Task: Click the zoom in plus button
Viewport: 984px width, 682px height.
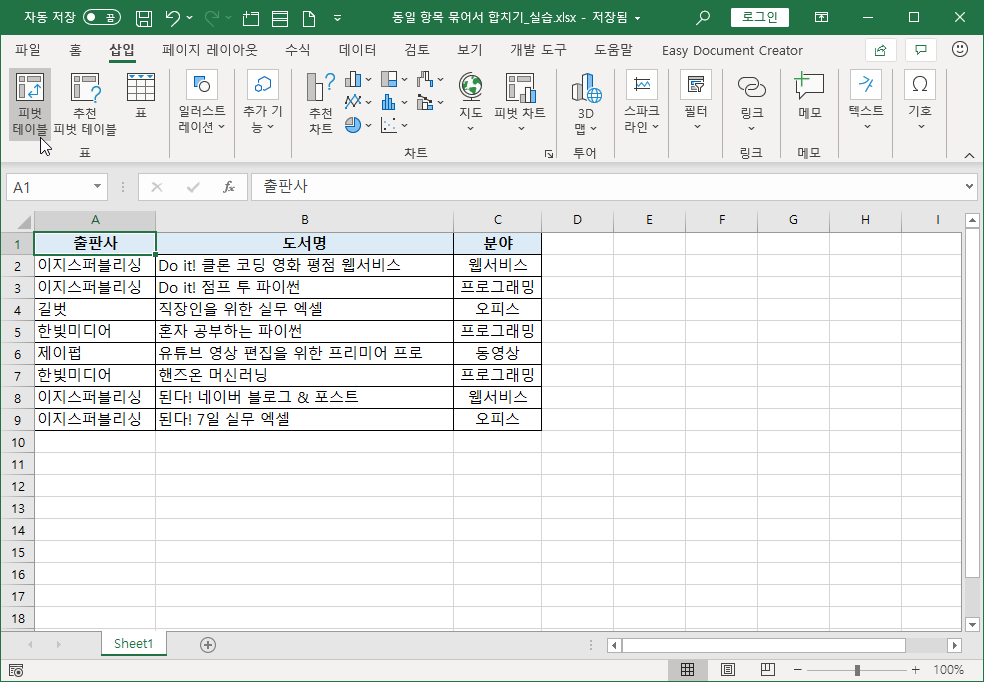Action: [916, 670]
